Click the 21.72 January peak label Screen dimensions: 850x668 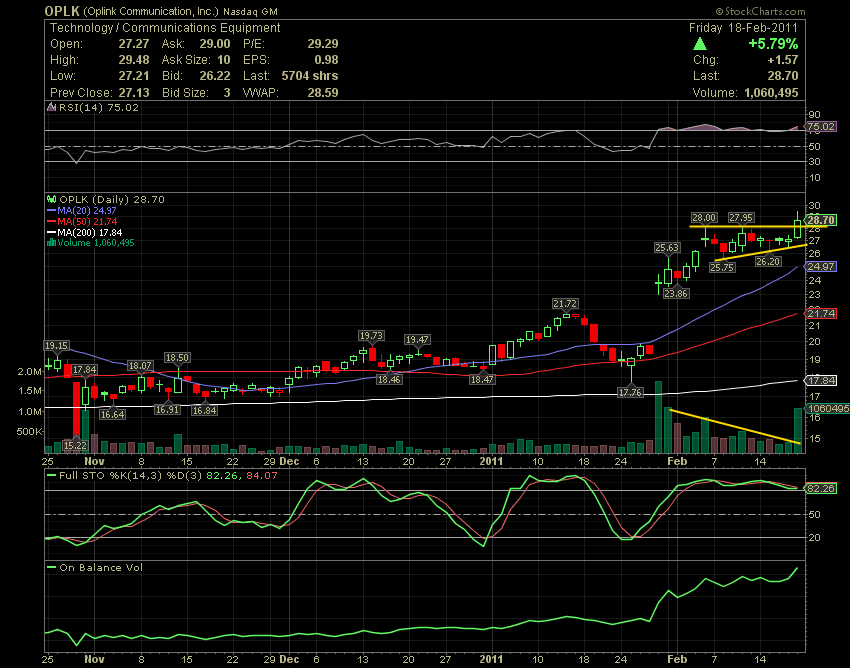pos(565,304)
